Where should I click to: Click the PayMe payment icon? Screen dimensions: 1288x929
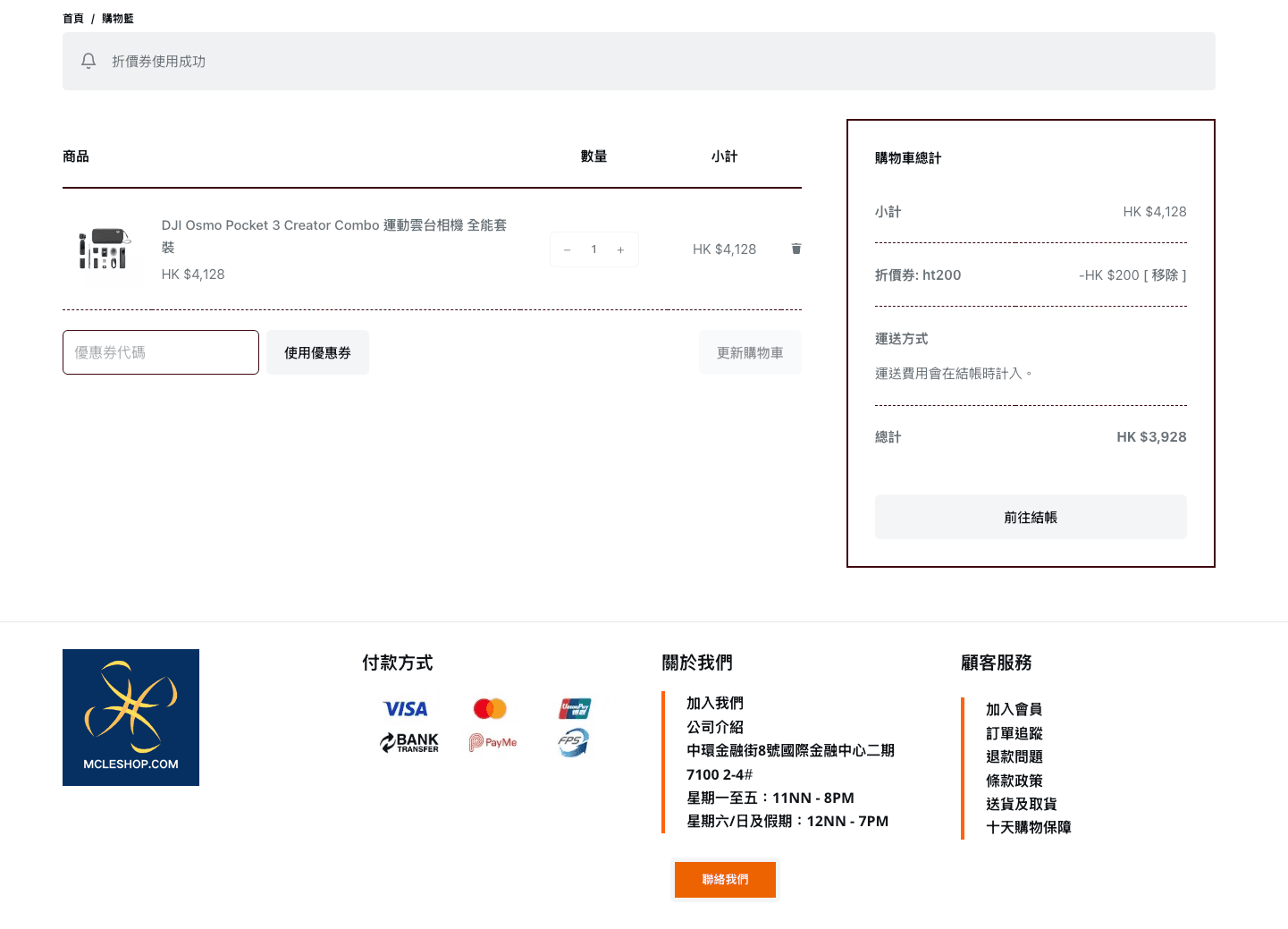(x=492, y=742)
